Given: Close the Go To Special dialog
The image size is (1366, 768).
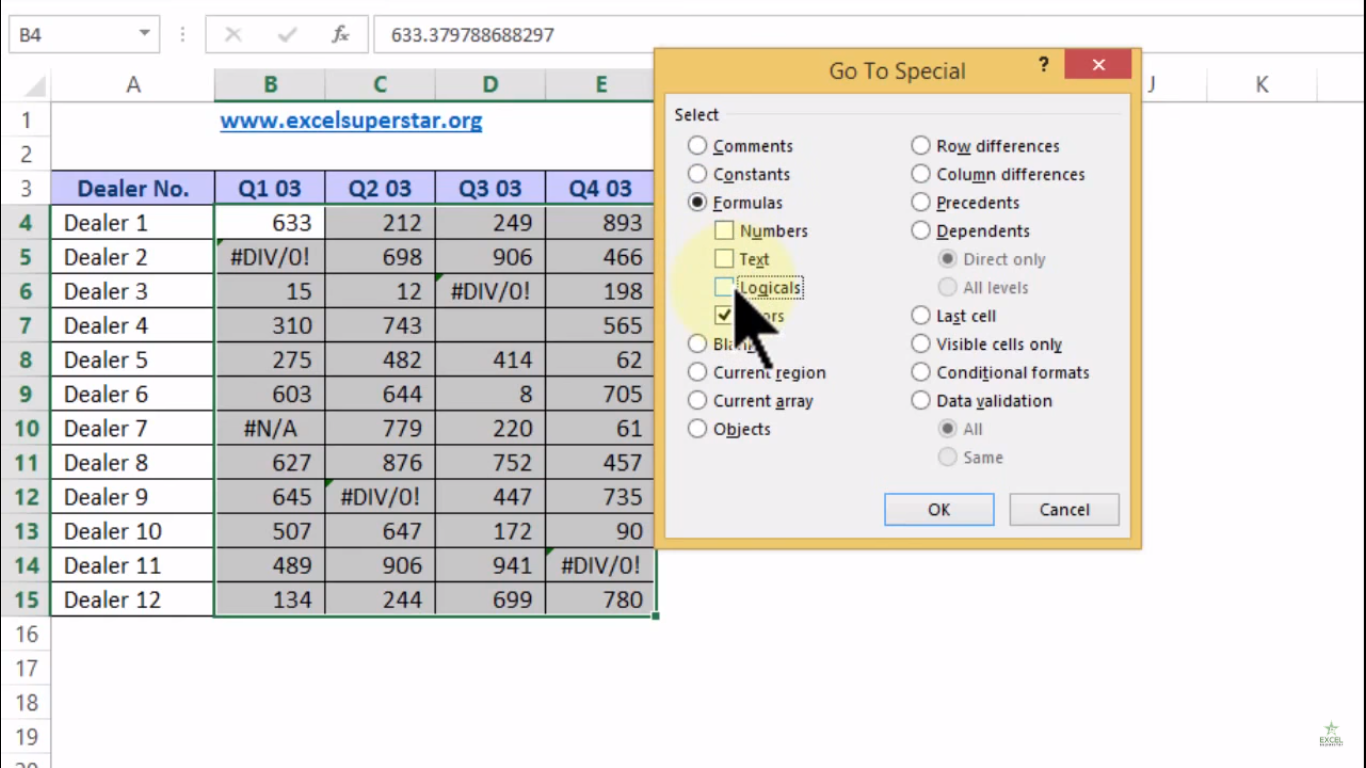Looking at the screenshot, I should pos(1098,65).
